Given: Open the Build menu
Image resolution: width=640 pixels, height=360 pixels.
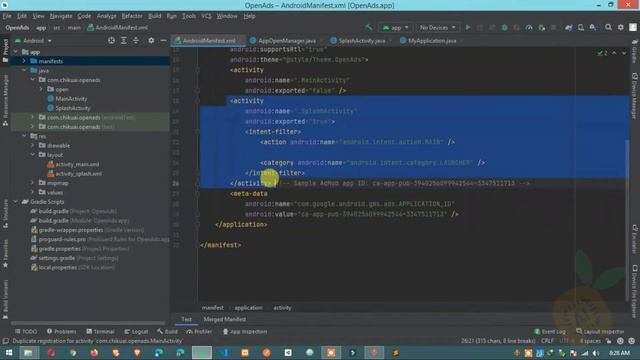Looking at the screenshot, I should [x=154, y=16].
